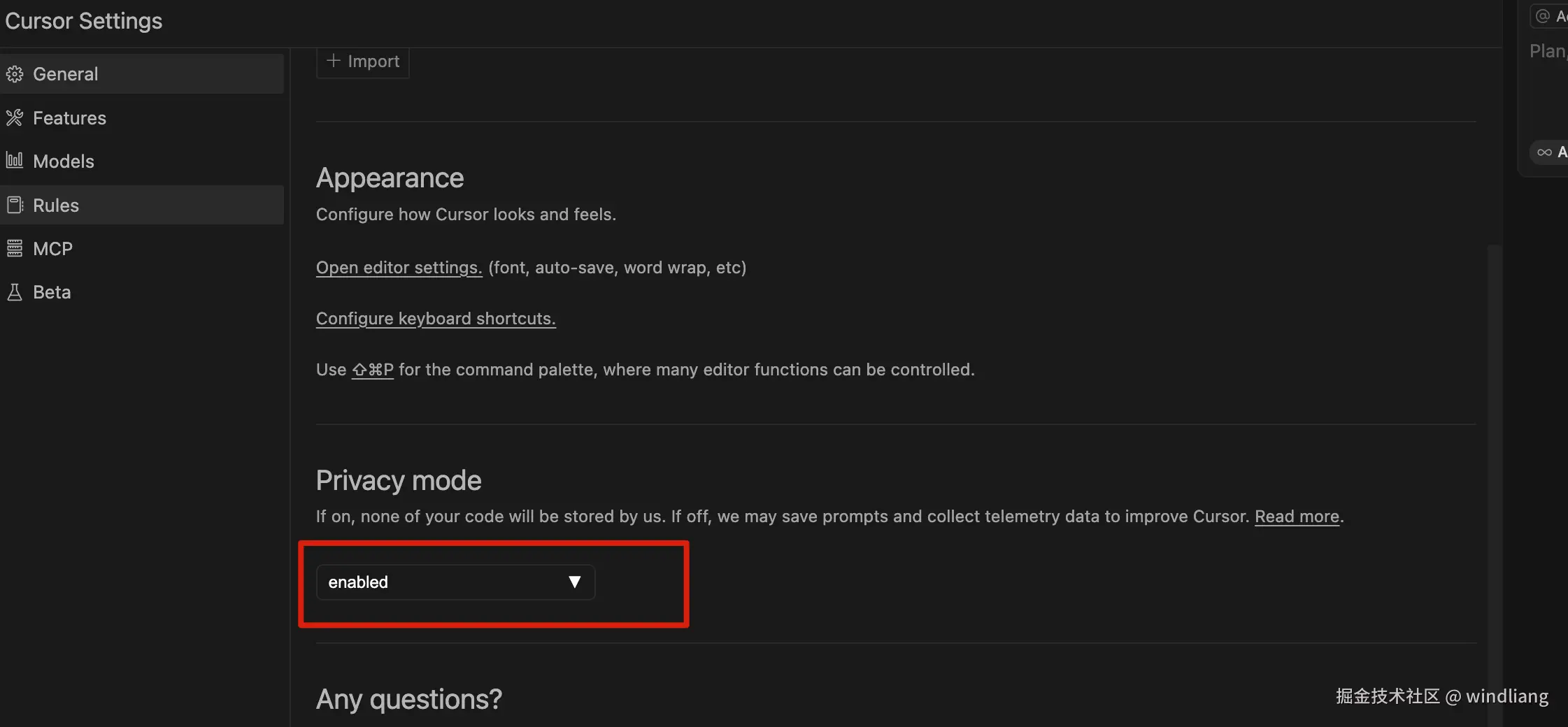Open editor settings link
1568x727 pixels.
(399, 268)
